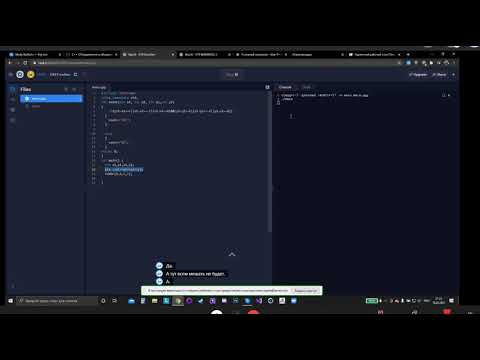The height and width of the screenshot is (360, 480).
Task: Select the fourth browser tab
Action: (205, 54)
